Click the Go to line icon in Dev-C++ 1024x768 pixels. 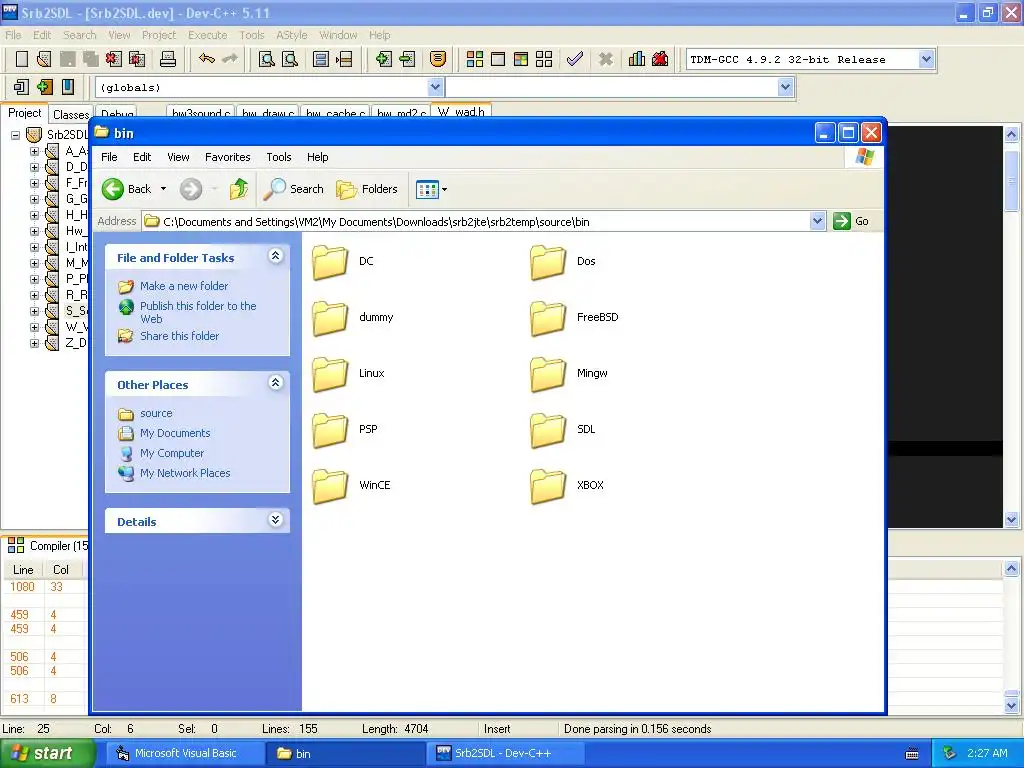[x=344, y=59]
